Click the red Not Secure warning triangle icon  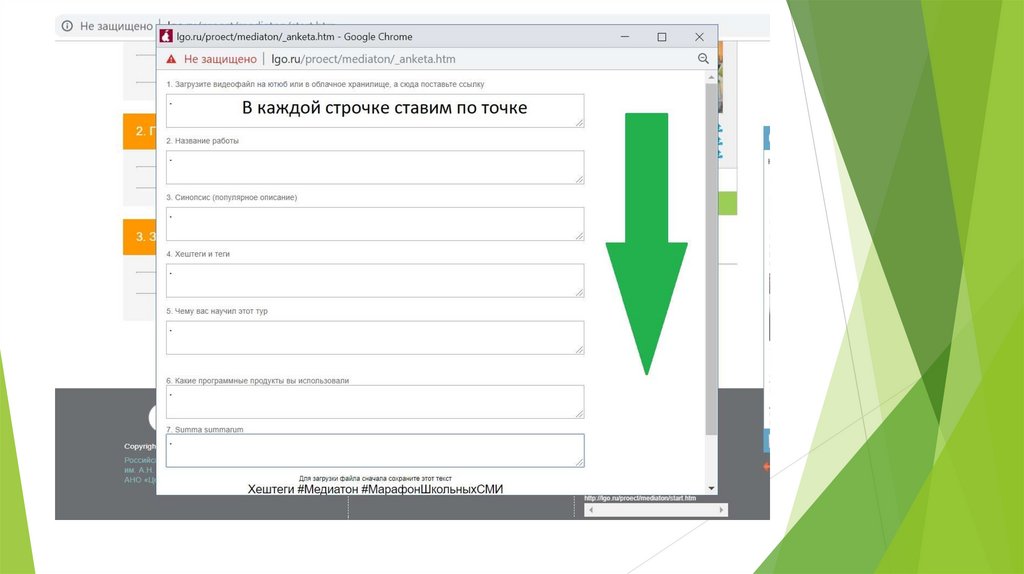[171, 59]
